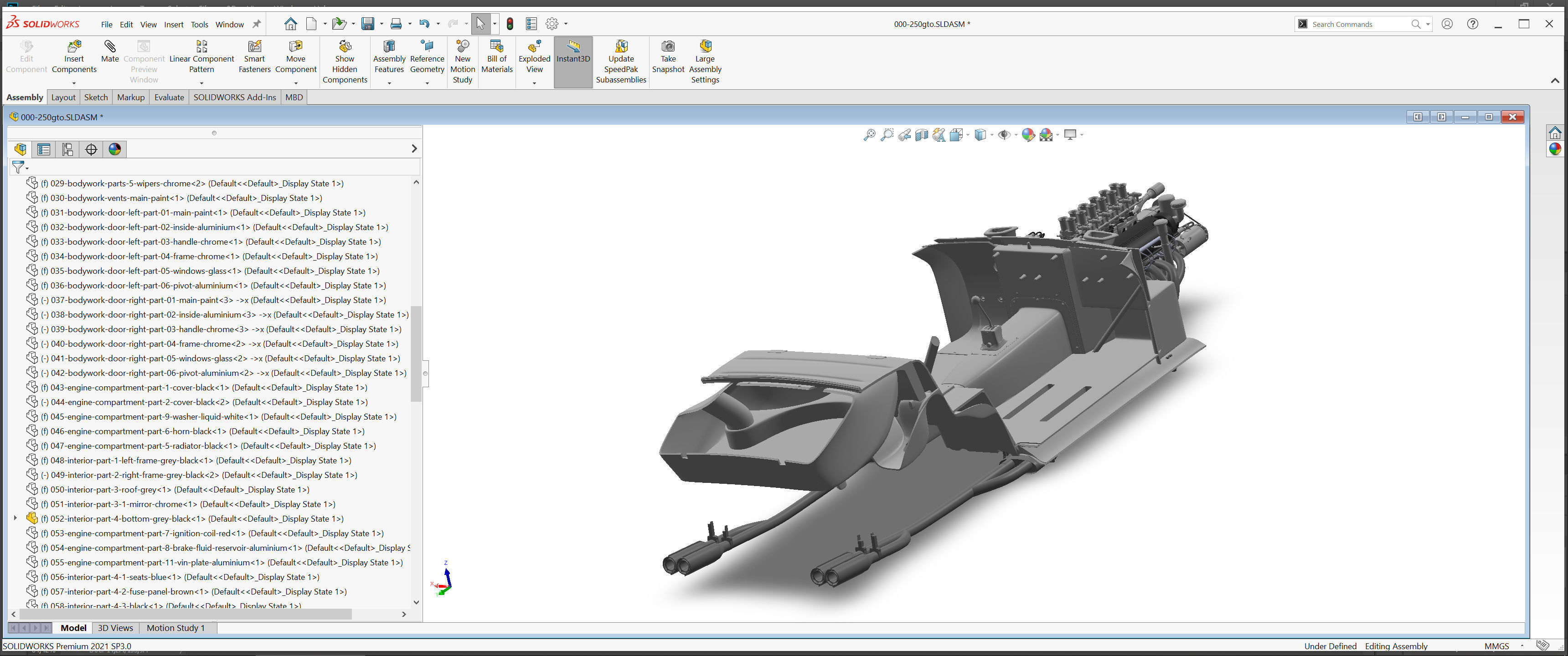Toggle the menu bar pin icon
Image resolution: width=1568 pixels, height=656 pixels.
point(256,24)
